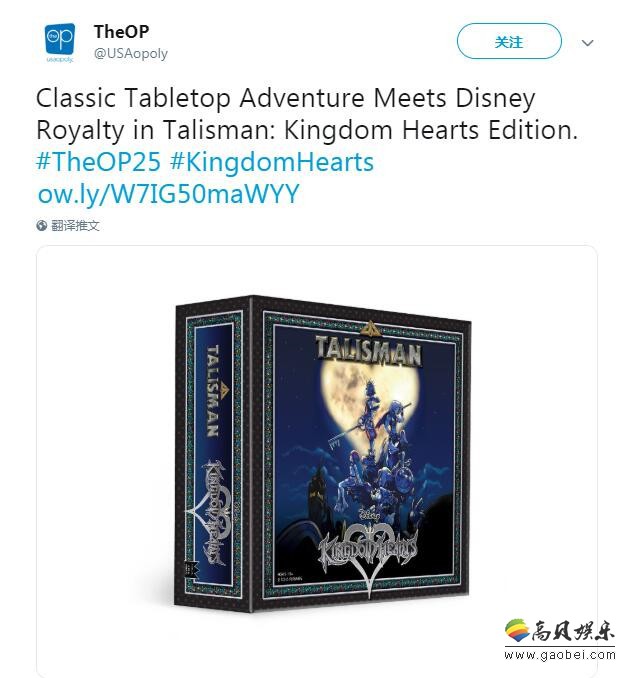631x678 pixels.
Task: Click the Talisman title on box front
Action: pyautogui.click(x=368, y=351)
